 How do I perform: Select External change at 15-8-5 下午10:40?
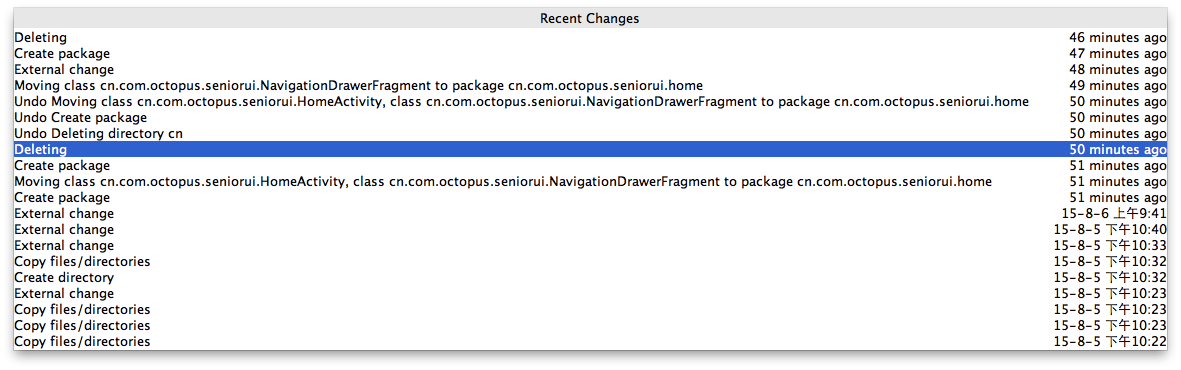590,230
